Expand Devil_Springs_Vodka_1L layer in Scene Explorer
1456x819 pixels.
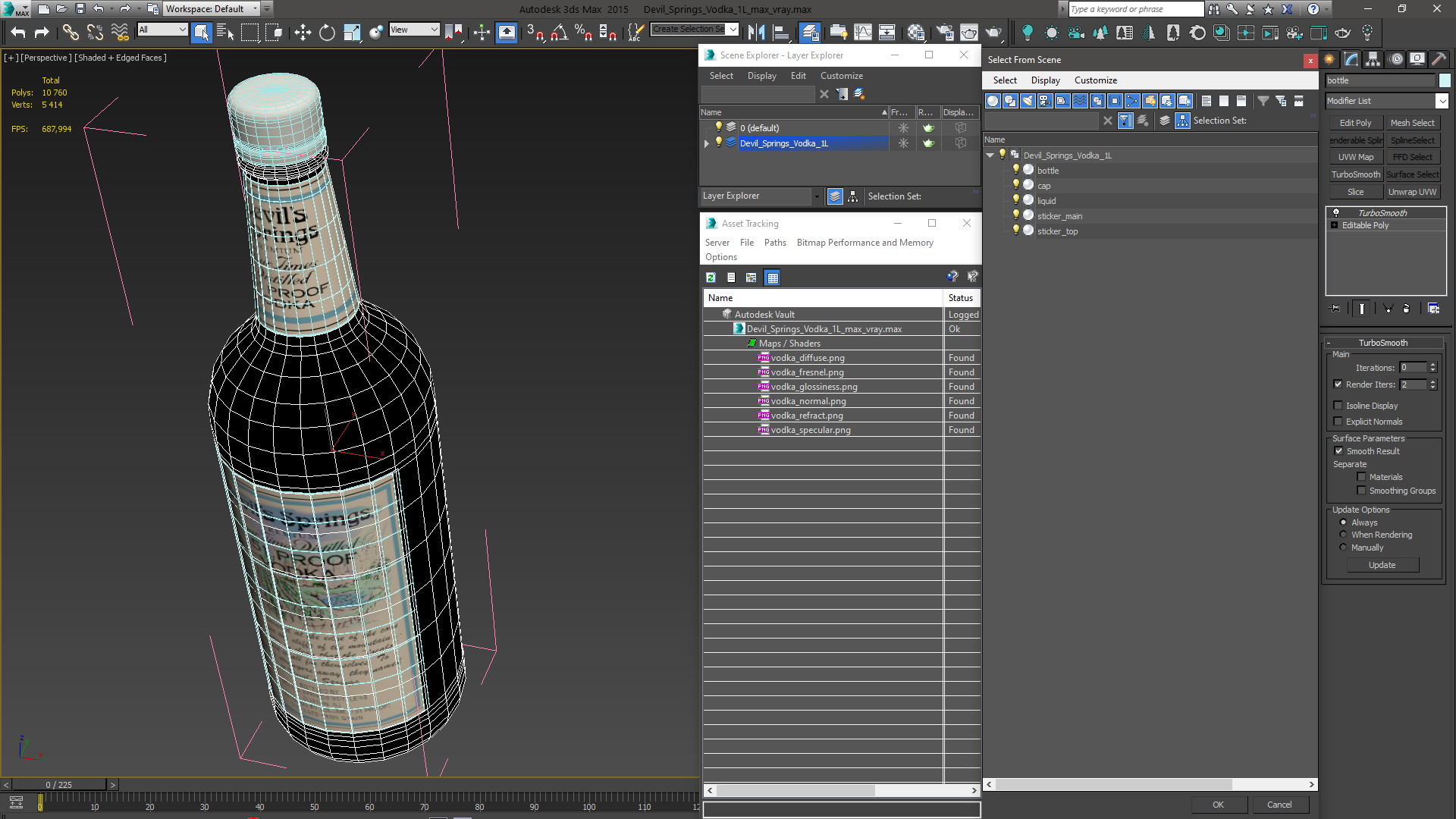click(707, 143)
